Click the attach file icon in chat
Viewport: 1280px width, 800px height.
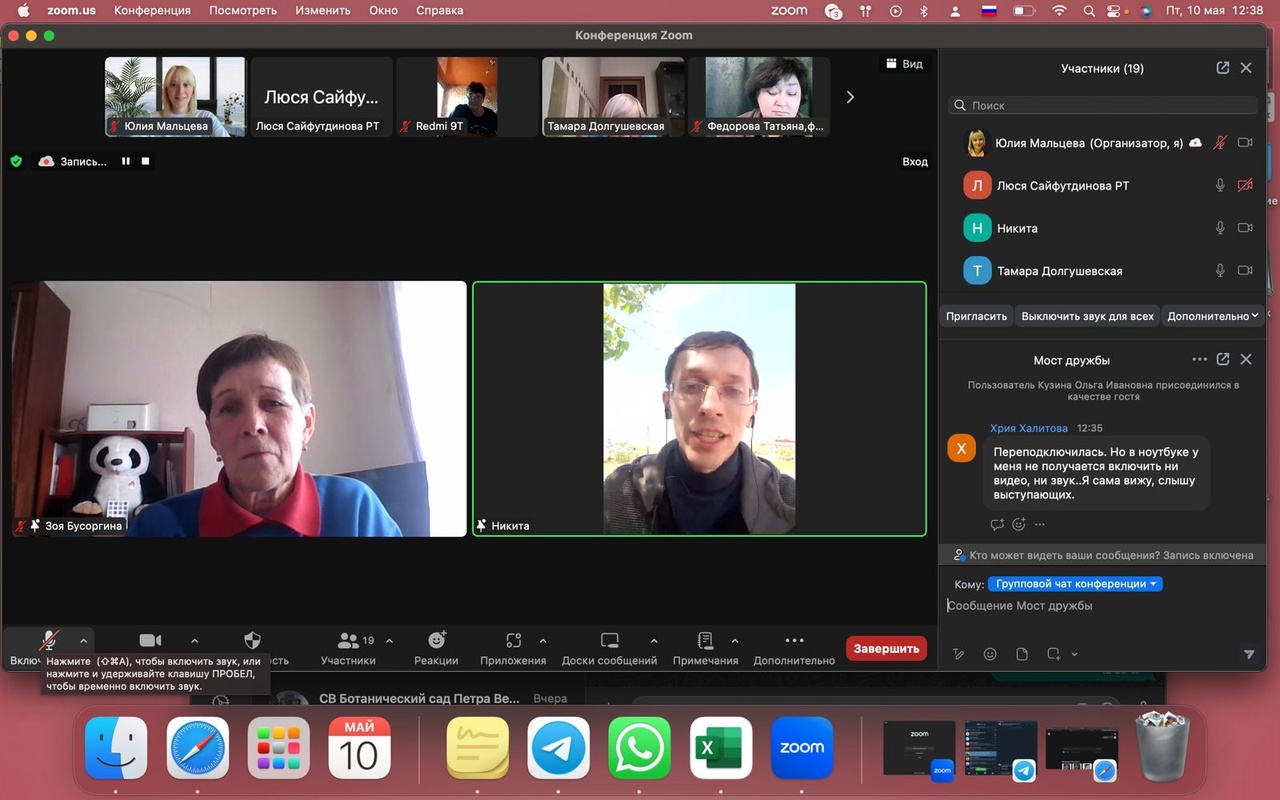pos(1022,654)
